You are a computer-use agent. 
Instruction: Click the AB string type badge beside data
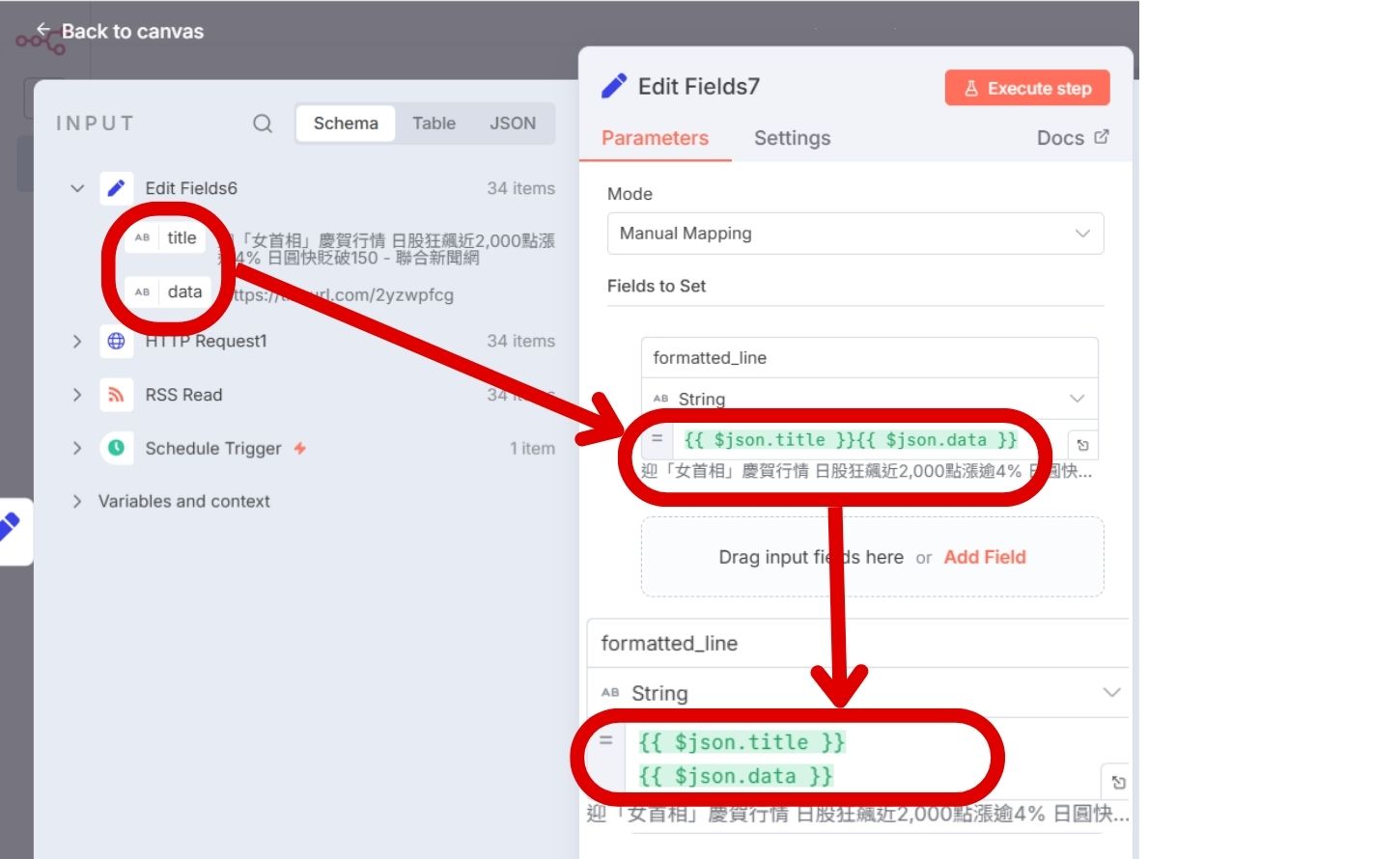pos(141,291)
